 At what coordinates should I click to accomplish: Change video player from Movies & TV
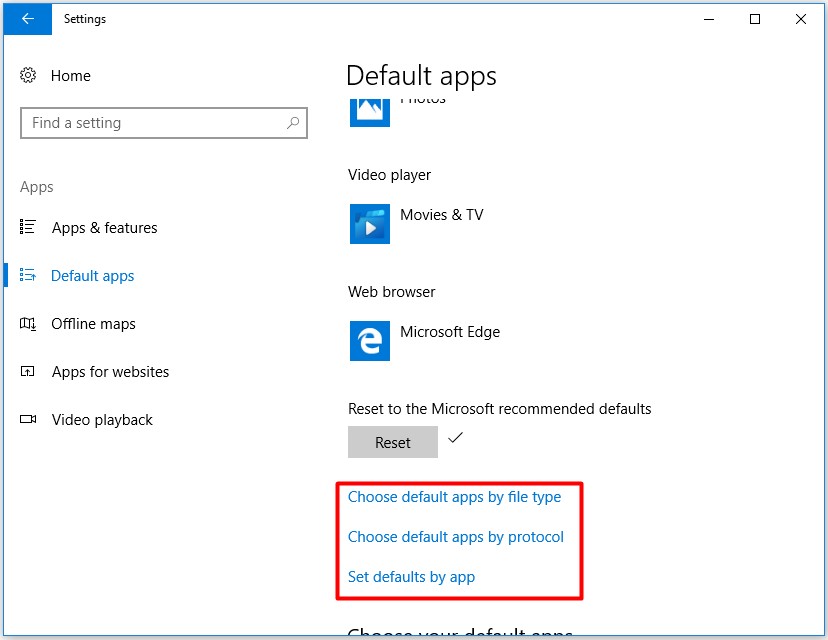click(x=441, y=215)
